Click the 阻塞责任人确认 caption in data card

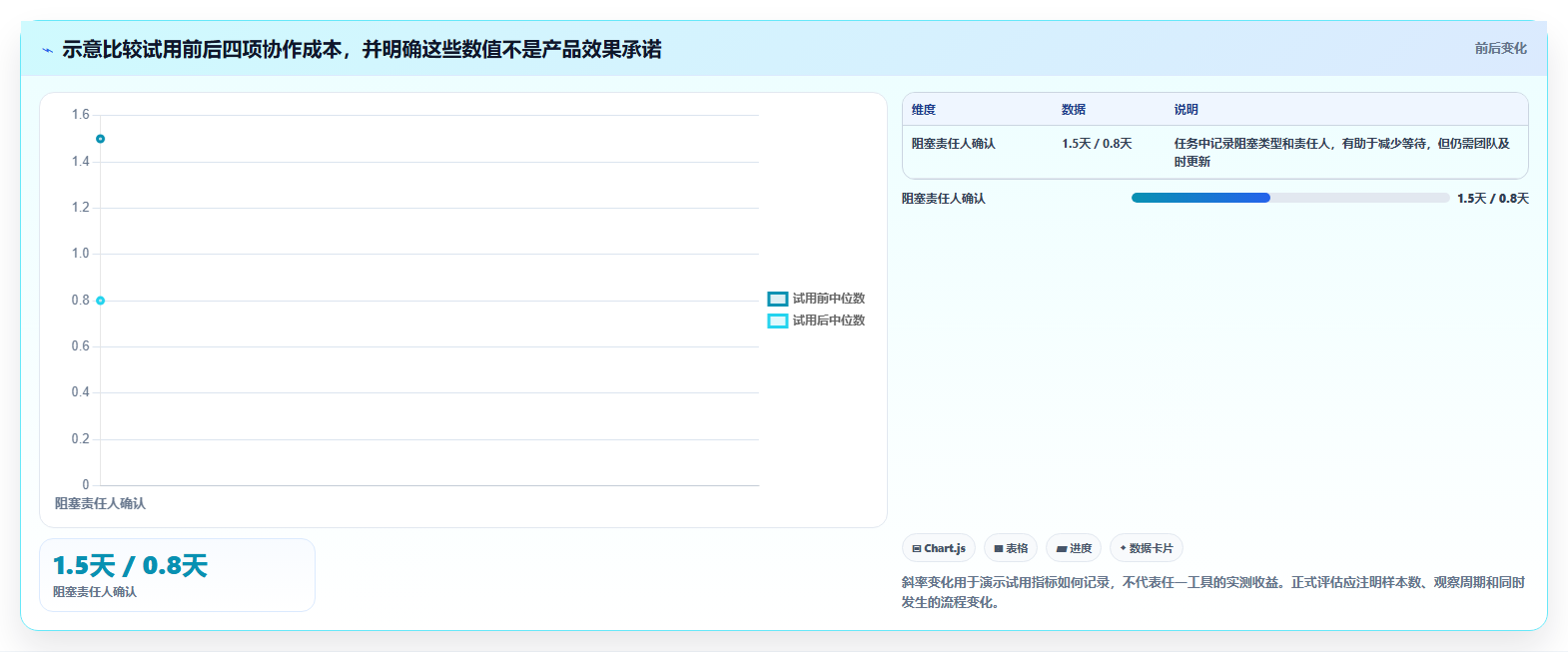[x=95, y=592]
